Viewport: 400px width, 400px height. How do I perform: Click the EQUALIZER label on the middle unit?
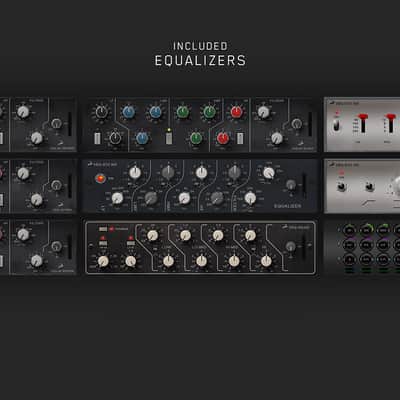[287, 206]
